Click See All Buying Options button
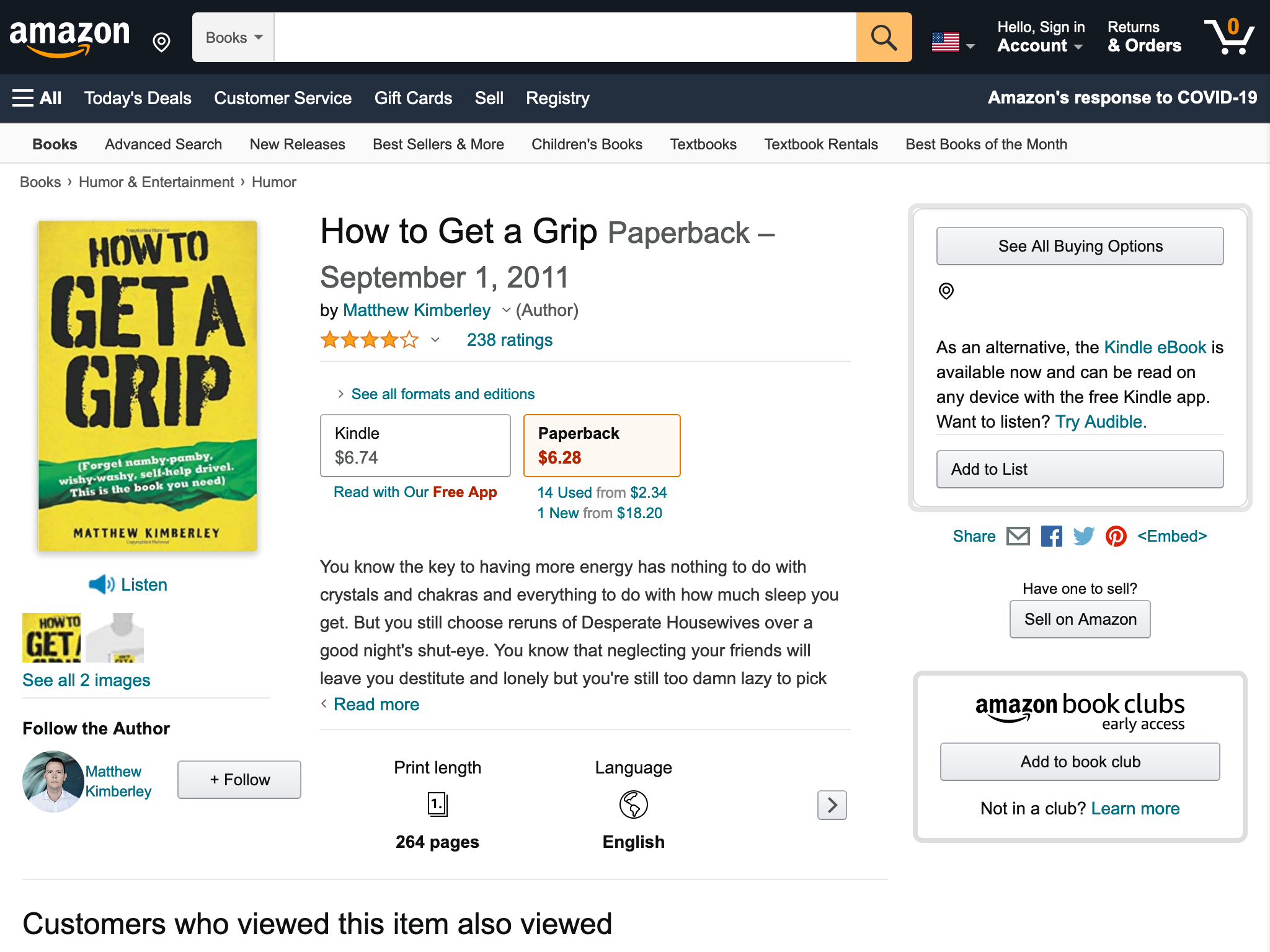 [x=1080, y=246]
